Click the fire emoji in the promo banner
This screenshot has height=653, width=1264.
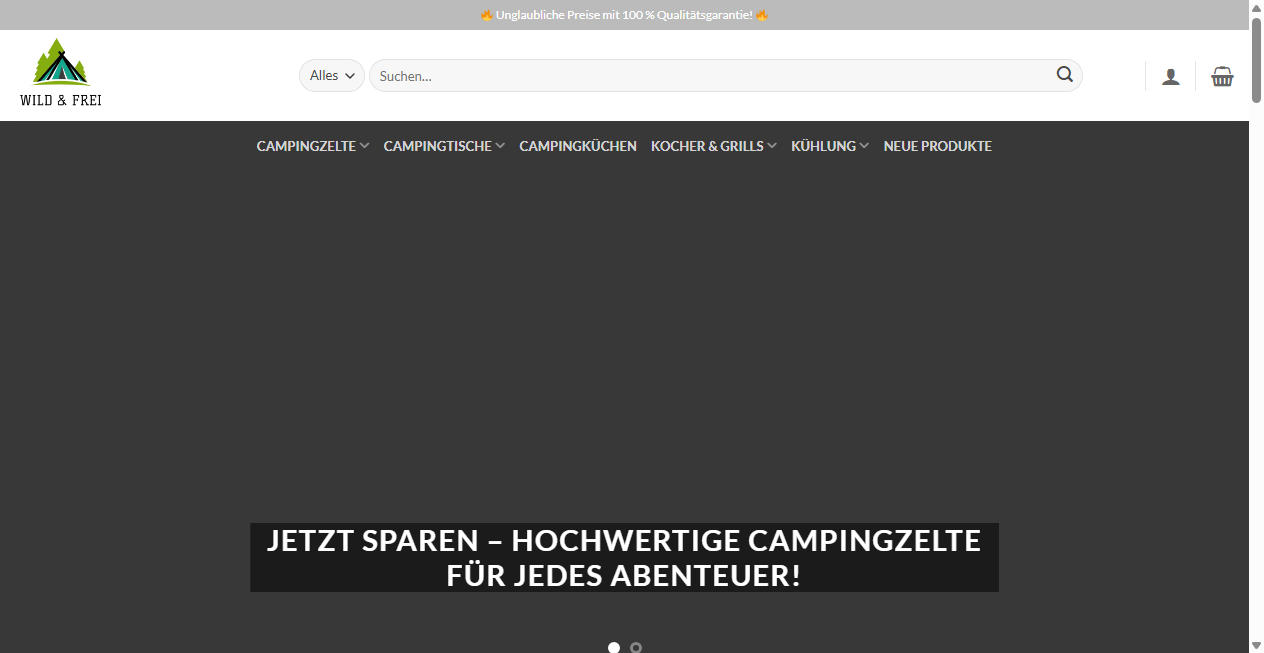486,15
